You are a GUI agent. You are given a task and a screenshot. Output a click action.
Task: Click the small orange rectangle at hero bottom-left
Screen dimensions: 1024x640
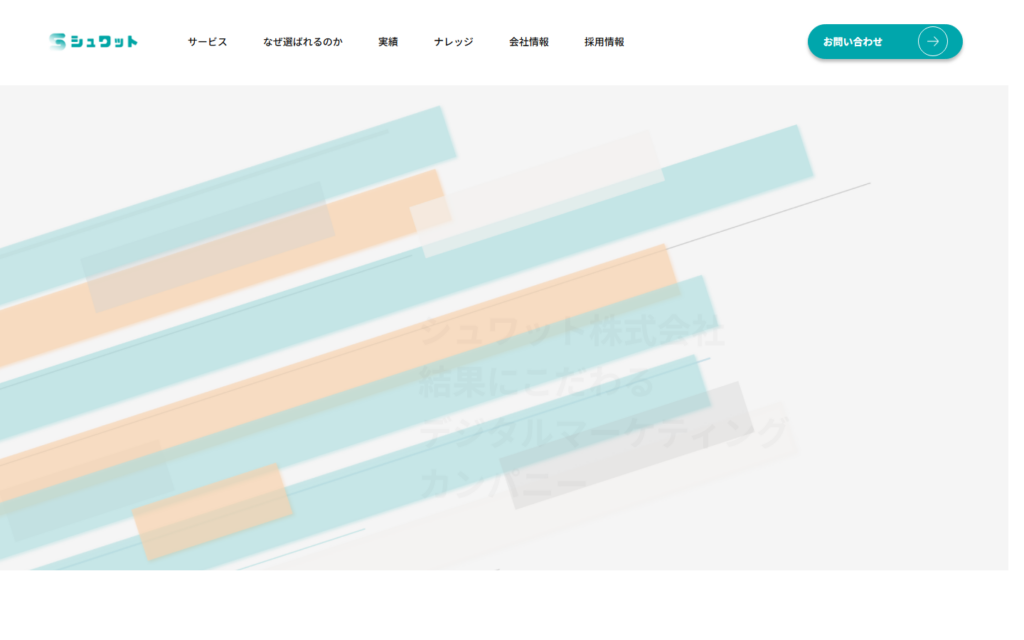pyautogui.click(x=212, y=511)
